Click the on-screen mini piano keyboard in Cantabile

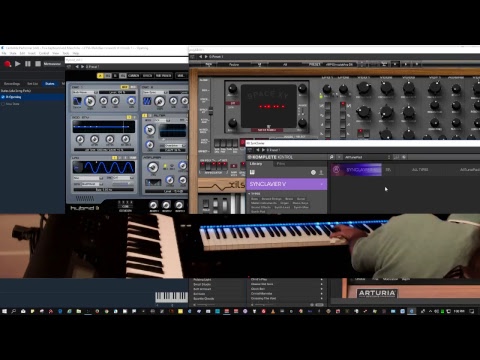click(x=171, y=296)
